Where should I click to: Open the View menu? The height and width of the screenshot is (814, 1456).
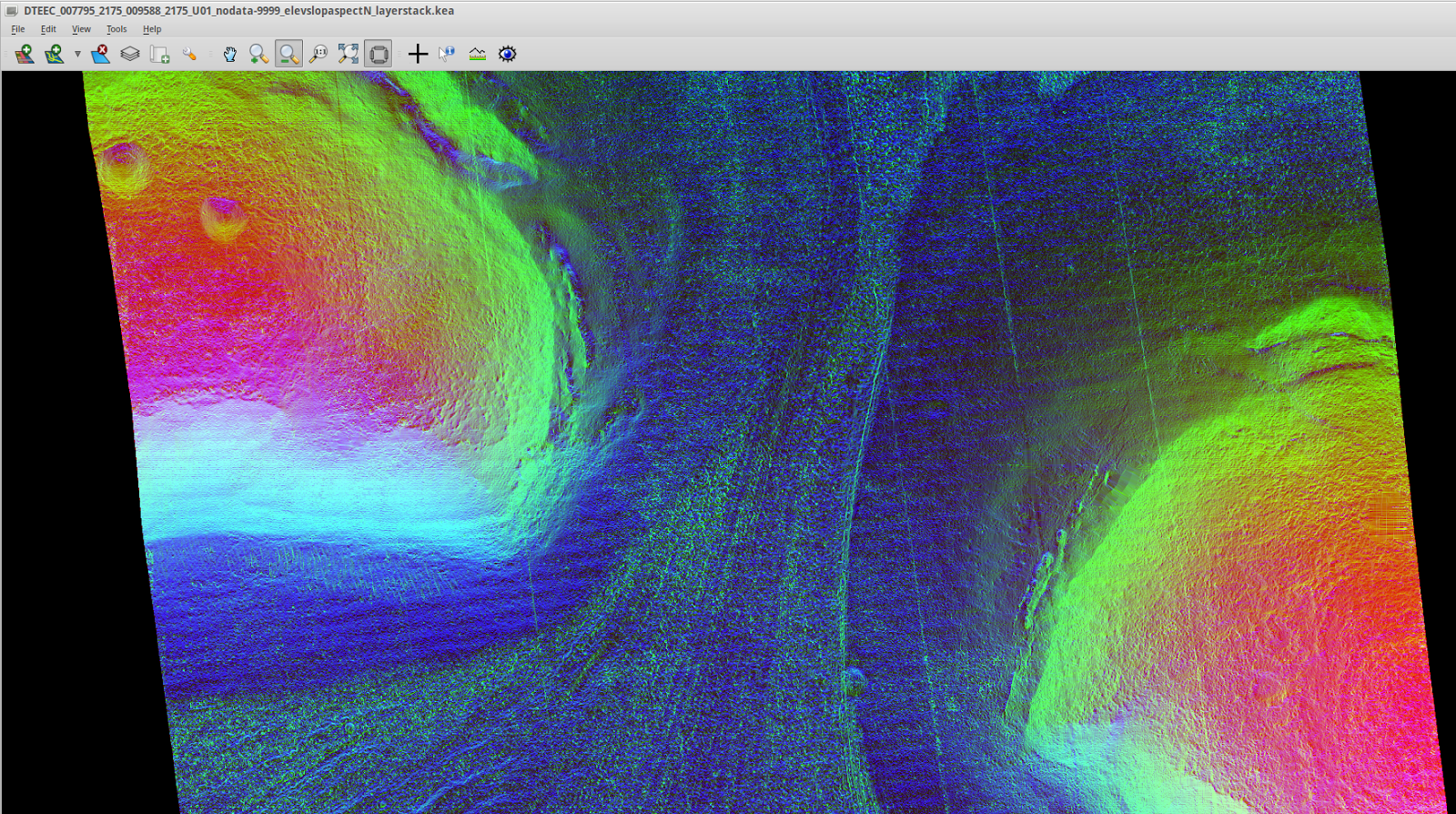(x=81, y=29)
